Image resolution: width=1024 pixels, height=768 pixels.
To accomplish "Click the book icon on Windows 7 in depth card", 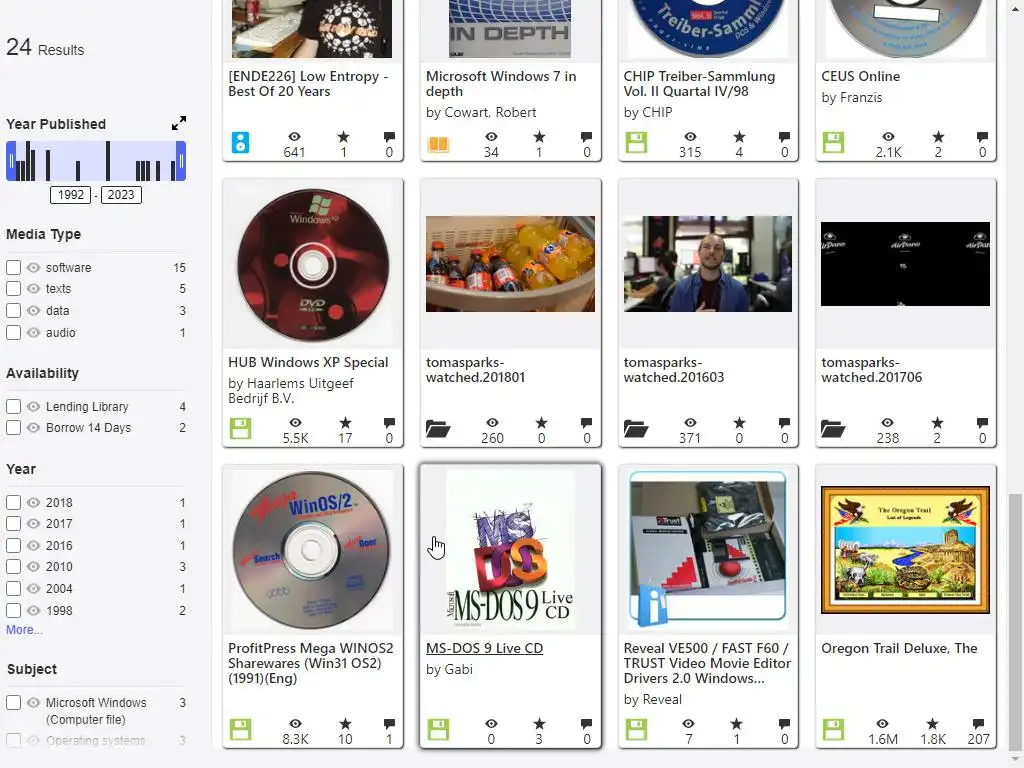I will tap(438, 144).
